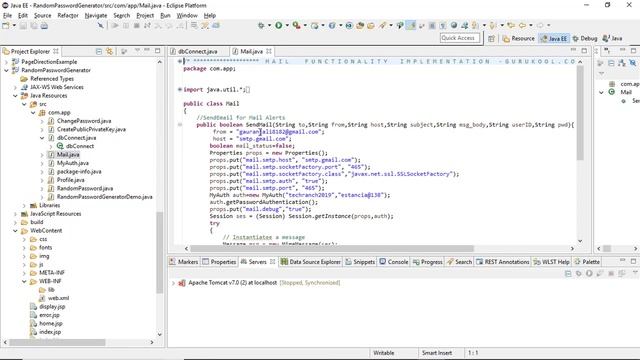The width and height of the screenshot is (640, 360).
Task: Open the Open Perspective icon
Action: [x=491, y=38]
